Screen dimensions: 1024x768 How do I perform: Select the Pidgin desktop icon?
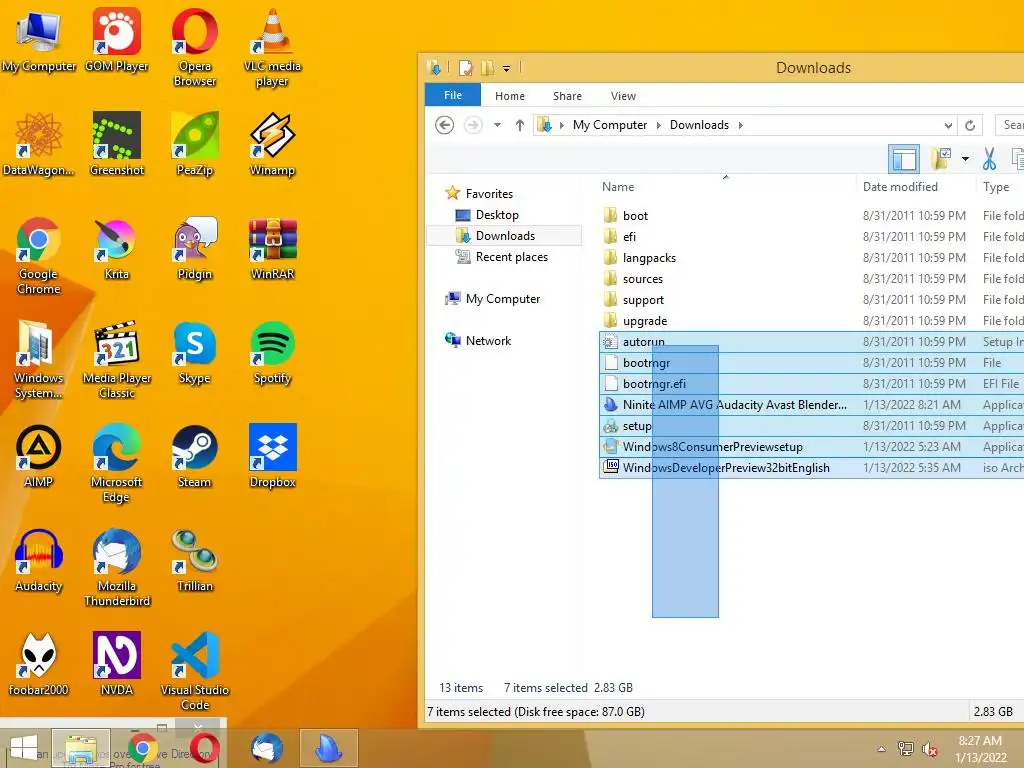195,249
